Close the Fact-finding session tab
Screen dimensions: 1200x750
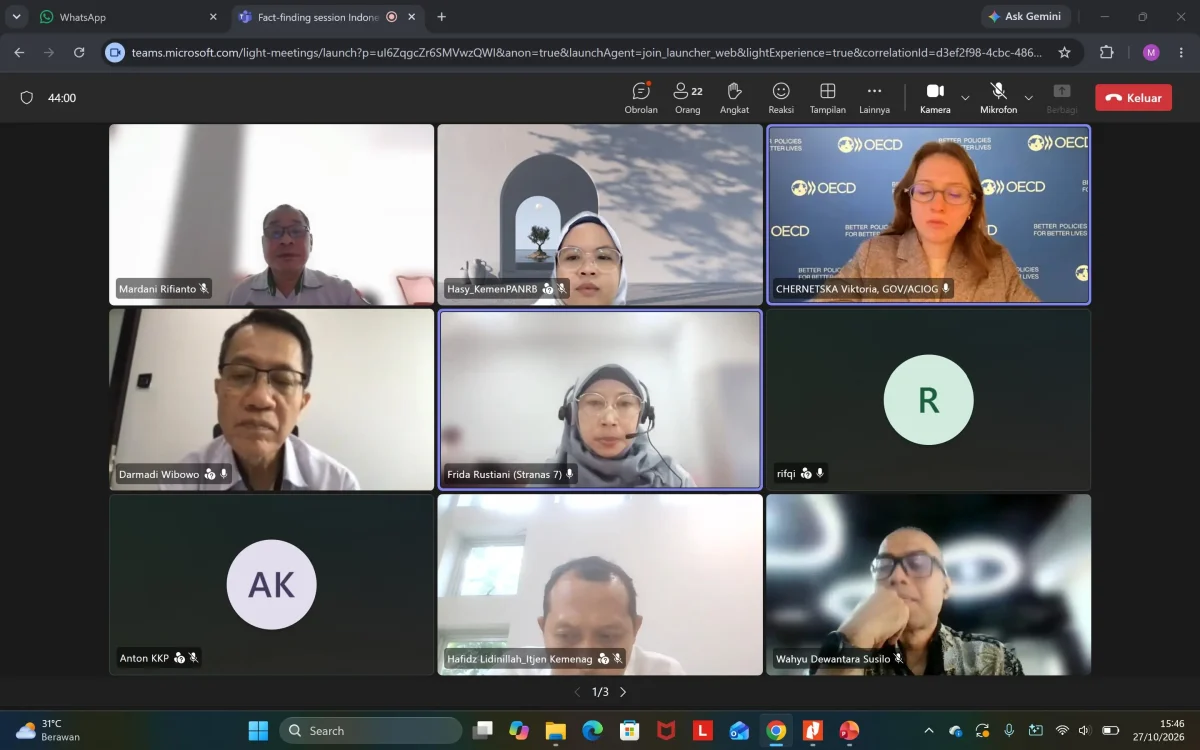point(411,17)
